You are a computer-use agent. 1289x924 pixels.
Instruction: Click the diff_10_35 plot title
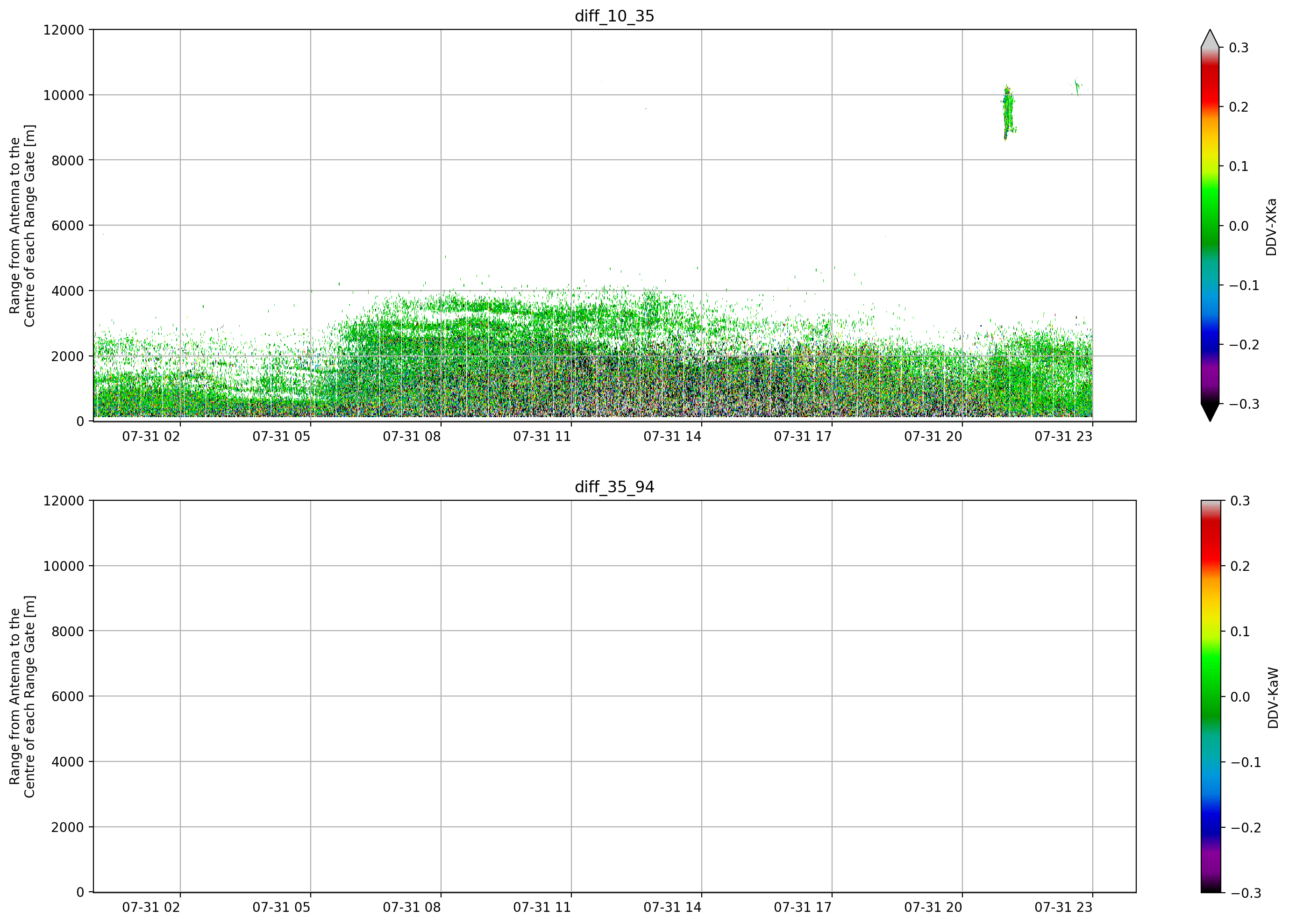click(614, 16)
